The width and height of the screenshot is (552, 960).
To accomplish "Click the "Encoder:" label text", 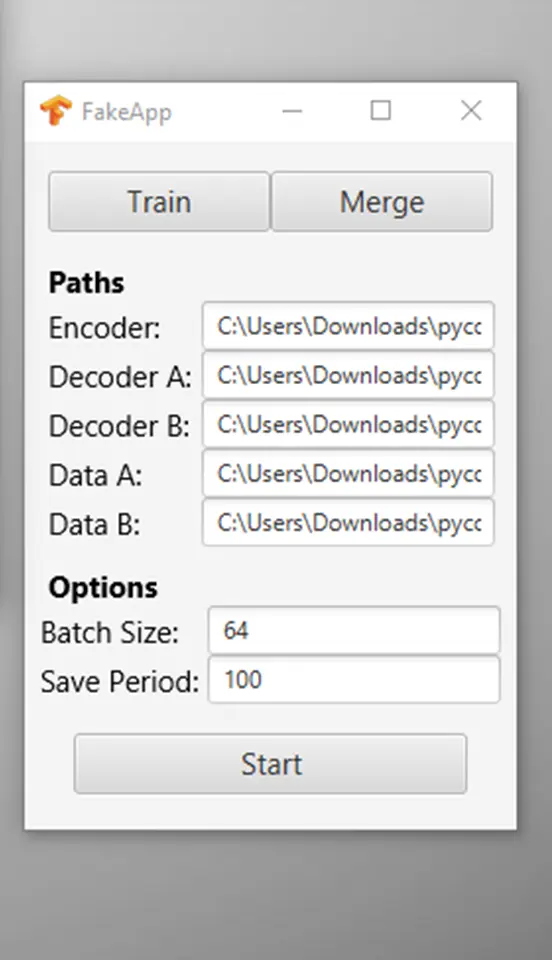I will (x=105, y=328).
